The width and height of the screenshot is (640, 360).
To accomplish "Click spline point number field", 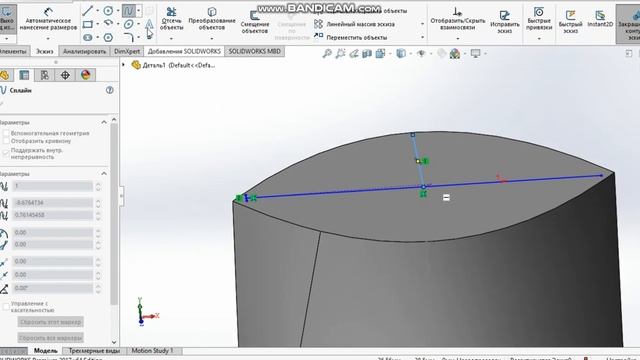I will click(53, 186).
